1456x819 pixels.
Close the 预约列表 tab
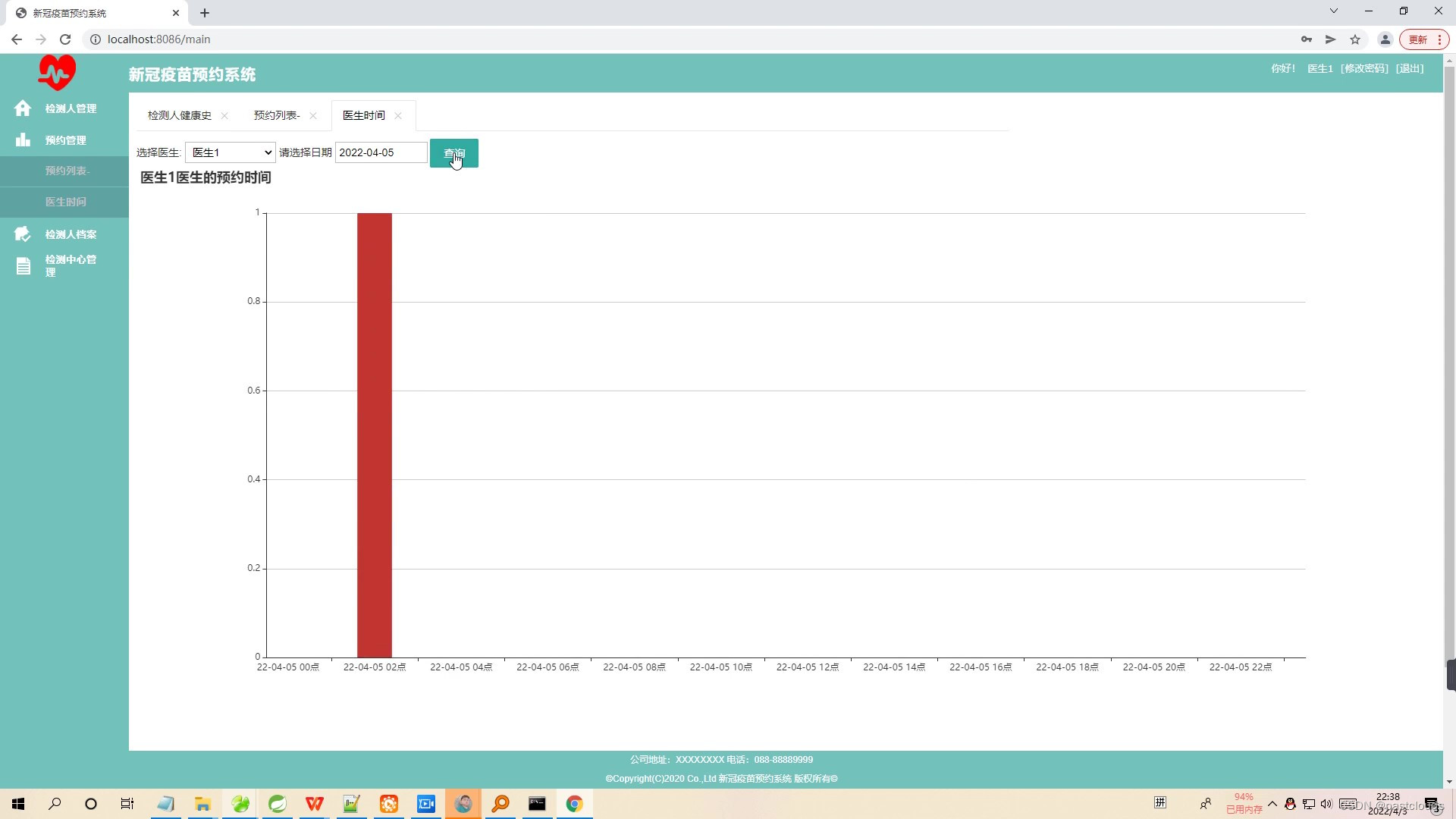click(313, 116)
